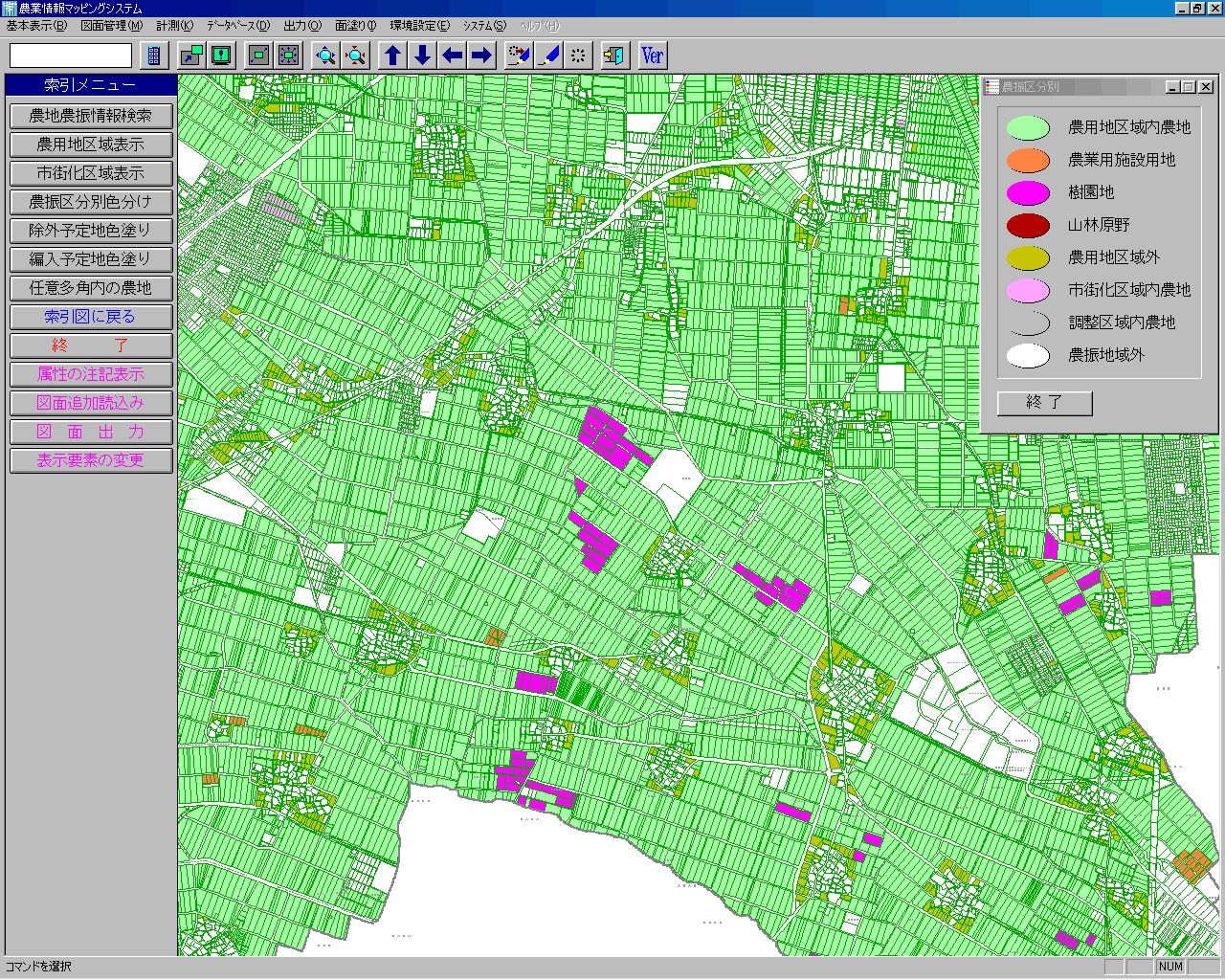Click the NUM status bar indicator

click(x=1170, y=967)
